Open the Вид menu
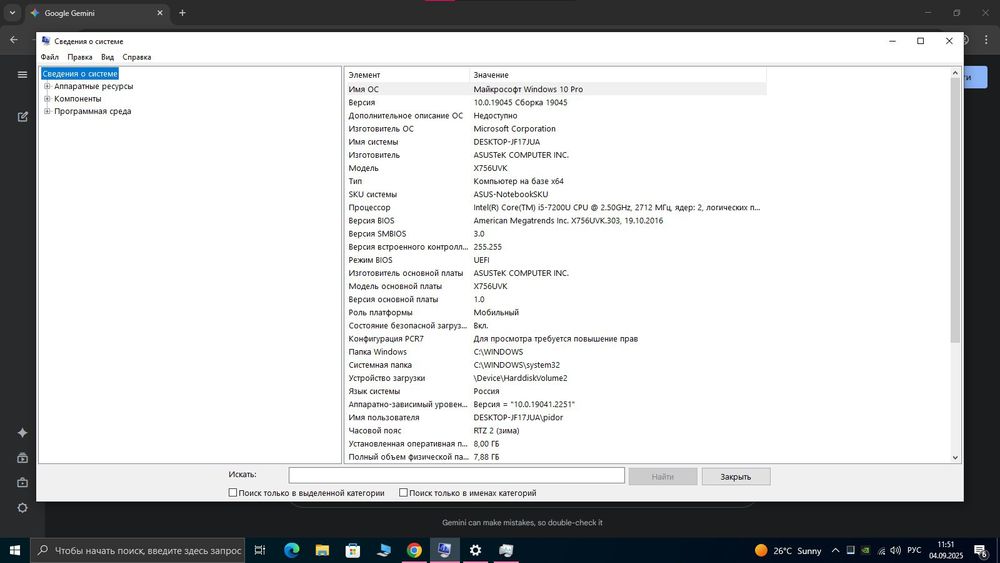The width and height of the screenshot is (1000, 563). pos(107,57)
